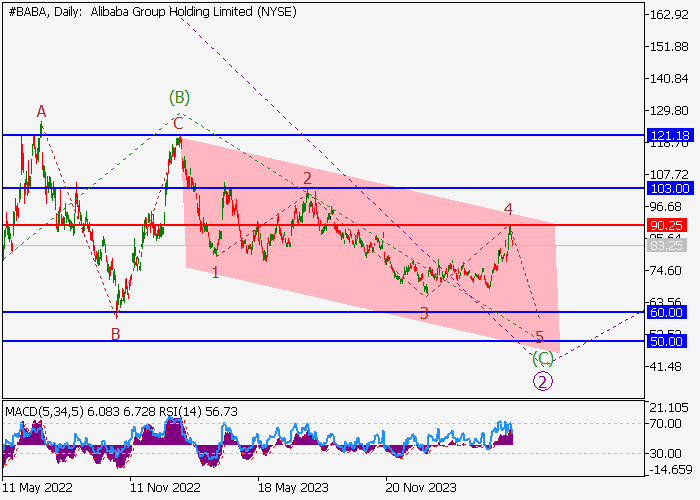The height and width of the screenshot is (500, 700).
Task: Click the 18 May 2023 date label
Action: [293, 488]
